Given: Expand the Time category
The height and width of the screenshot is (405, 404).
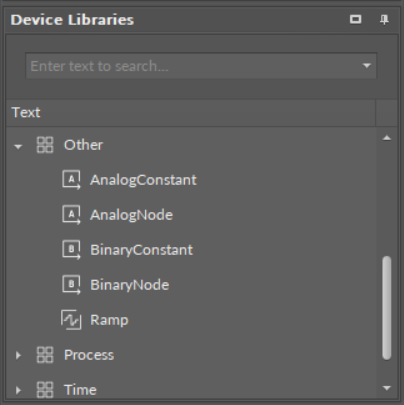Looking at the screenshot, I should click(x=18, y=390).
